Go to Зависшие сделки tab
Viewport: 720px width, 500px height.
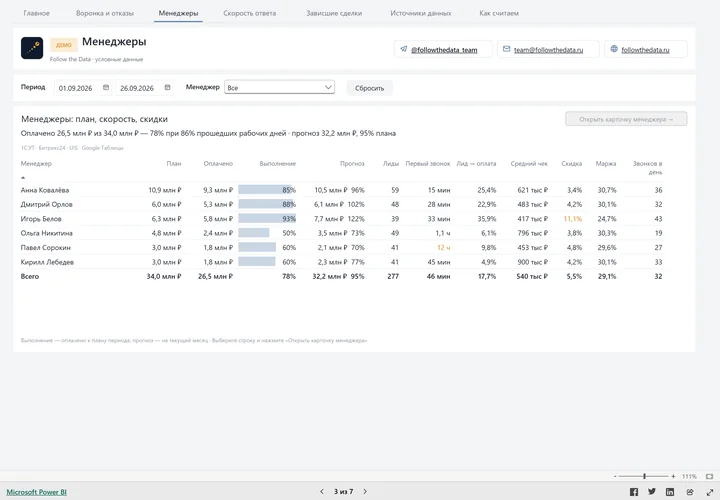click(334, 13)
